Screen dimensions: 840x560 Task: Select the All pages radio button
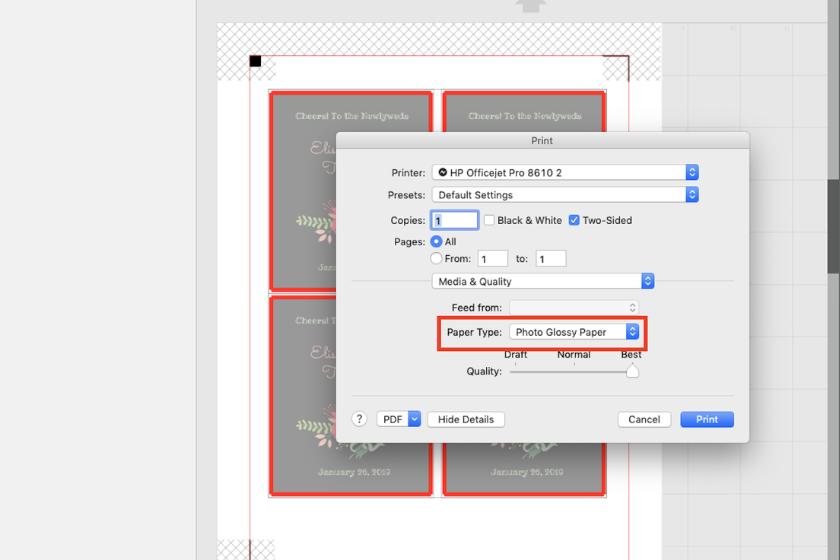click(x=436, y=242)
